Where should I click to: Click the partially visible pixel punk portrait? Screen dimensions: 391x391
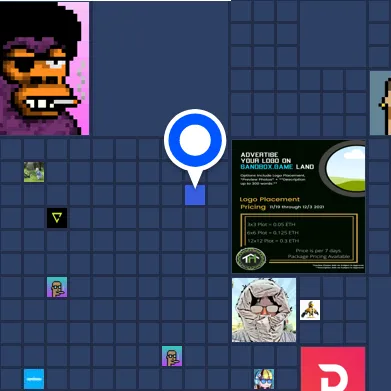pos(380,103)
